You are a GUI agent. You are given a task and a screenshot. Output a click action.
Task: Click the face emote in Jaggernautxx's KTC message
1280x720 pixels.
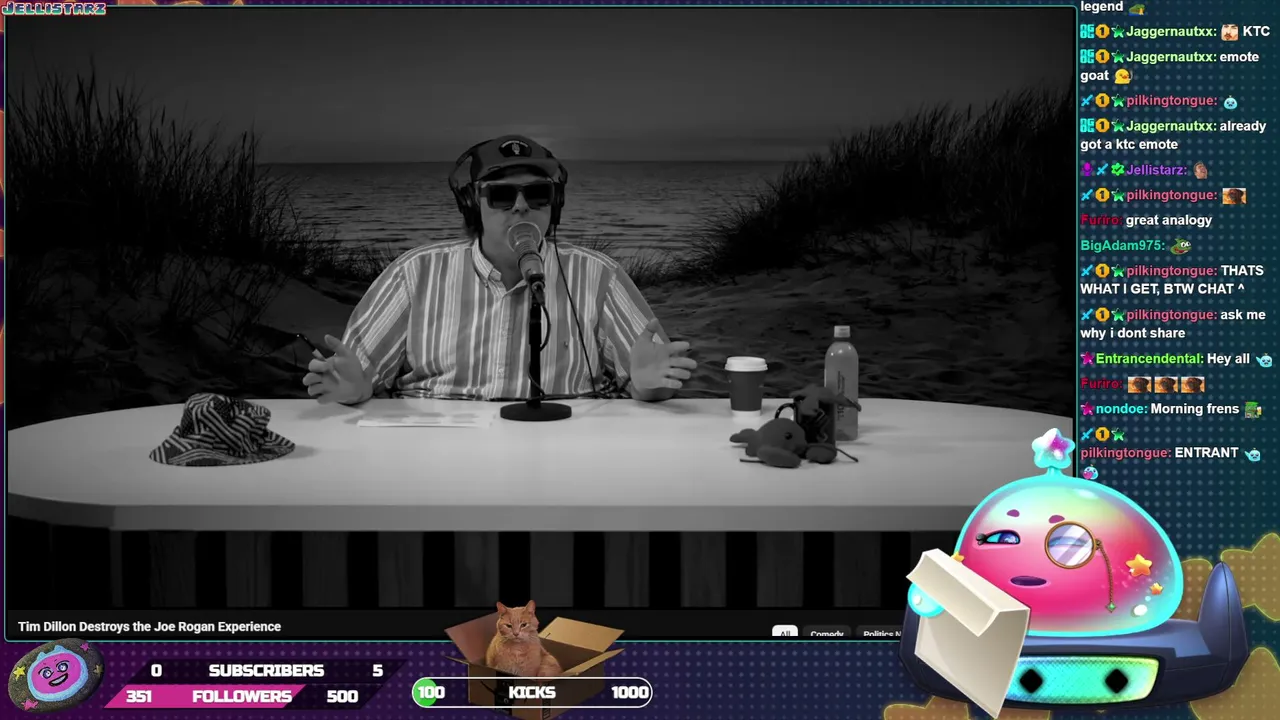pos(1229,32)
